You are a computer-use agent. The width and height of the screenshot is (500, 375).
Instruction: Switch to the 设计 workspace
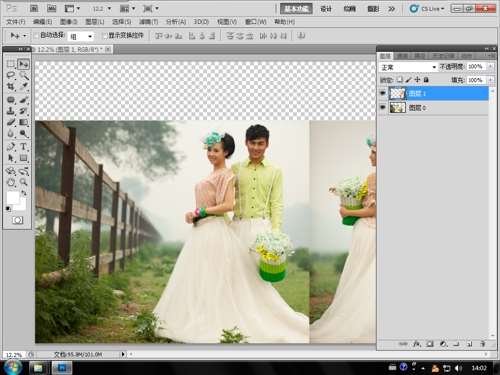click(x=326, y=9)
